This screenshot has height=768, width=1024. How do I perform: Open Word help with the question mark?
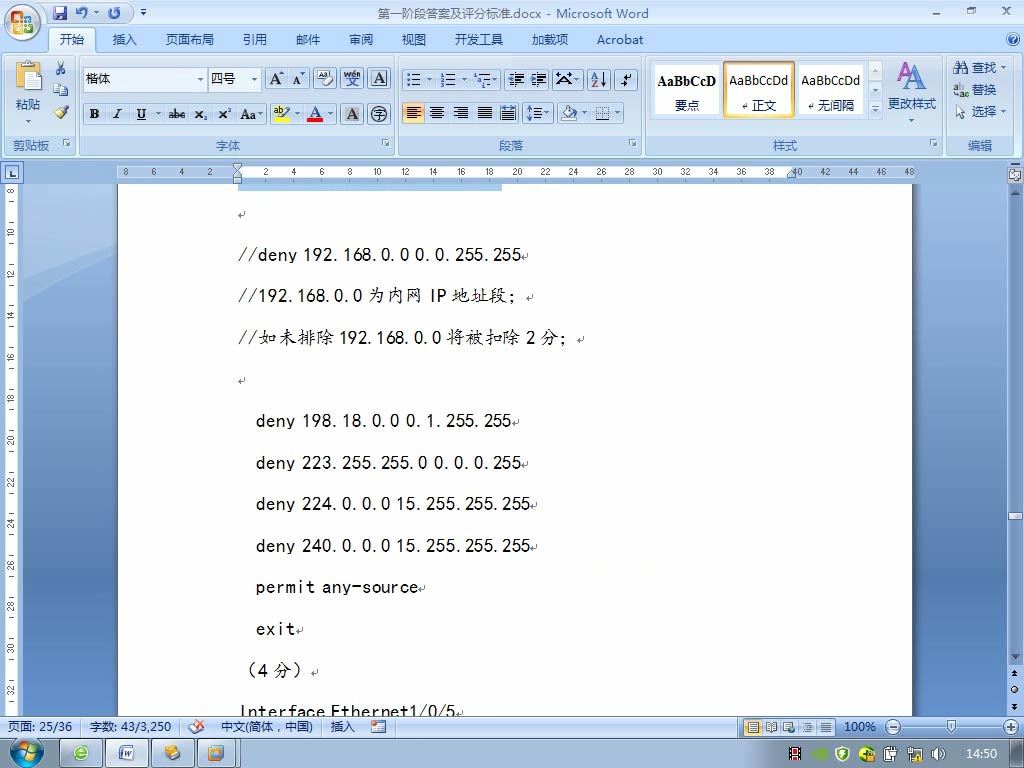(1012, 39)
